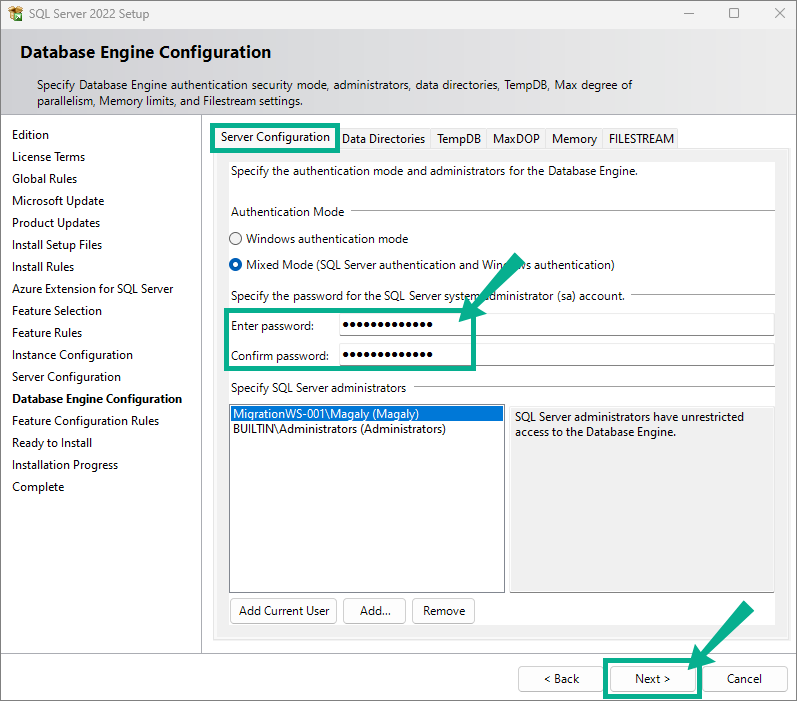Click the Add... button
This screenshot has height=701, width=797.
pos(375,611)
